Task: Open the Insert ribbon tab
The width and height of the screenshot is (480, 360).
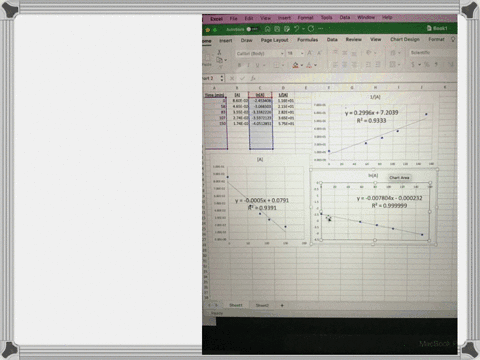Action: pyautogui.click(x=226, y=40)
